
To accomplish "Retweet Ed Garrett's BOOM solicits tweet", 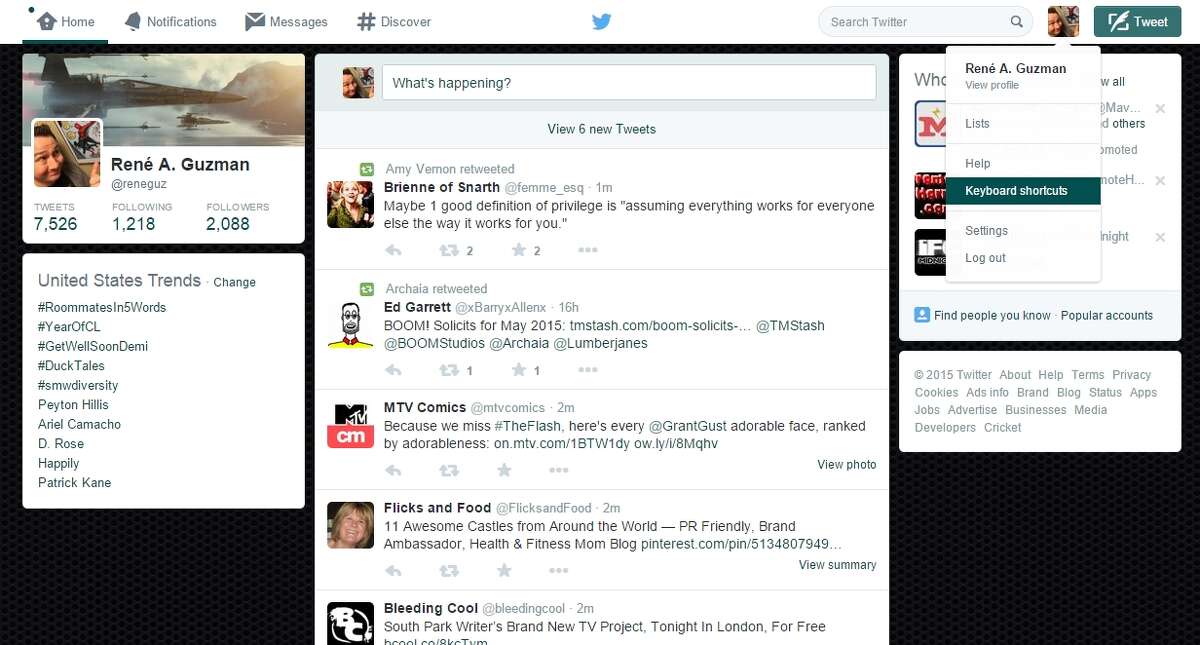I will coord(449,370).
